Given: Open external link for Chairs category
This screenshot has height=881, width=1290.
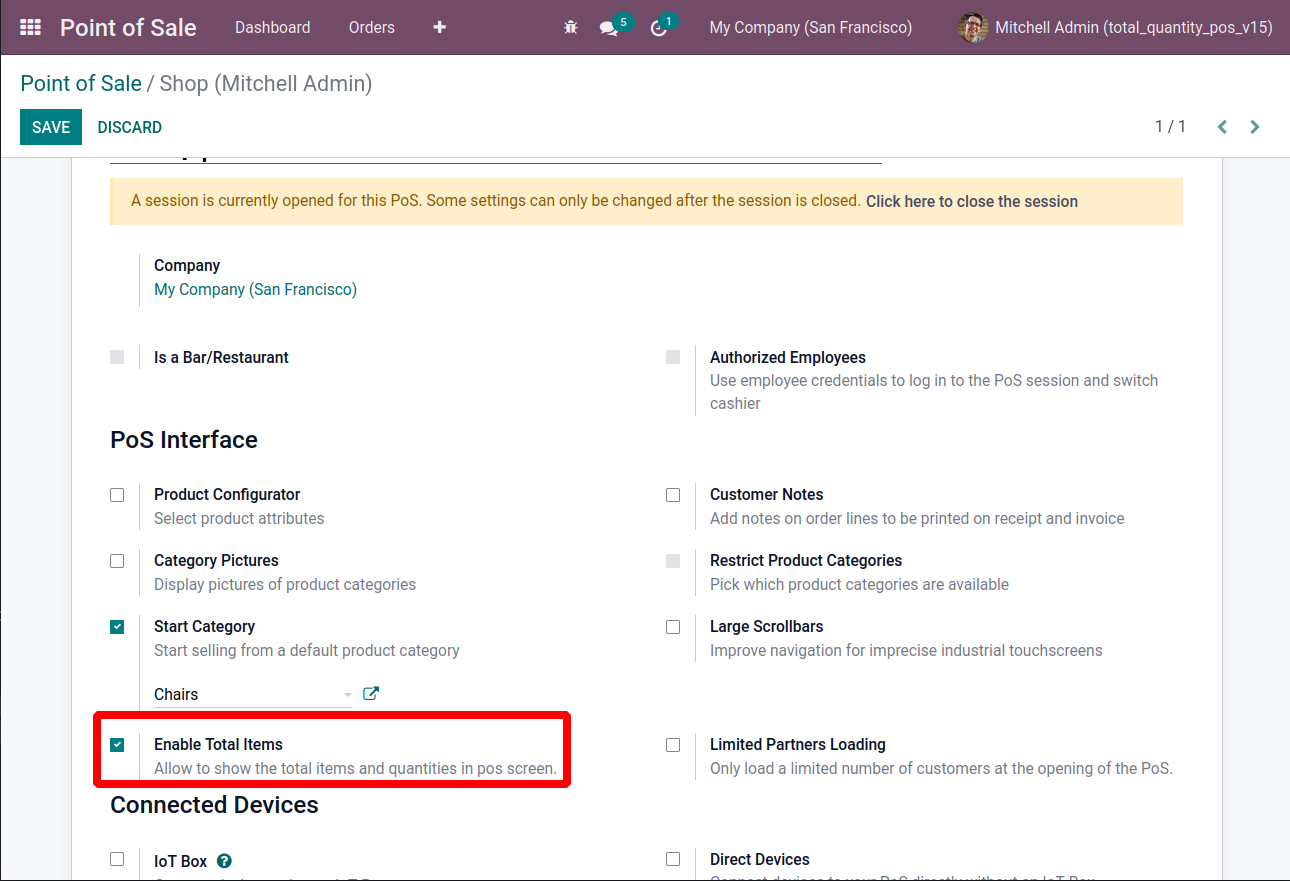Looking at the screenshot, I should click(371, 693).
